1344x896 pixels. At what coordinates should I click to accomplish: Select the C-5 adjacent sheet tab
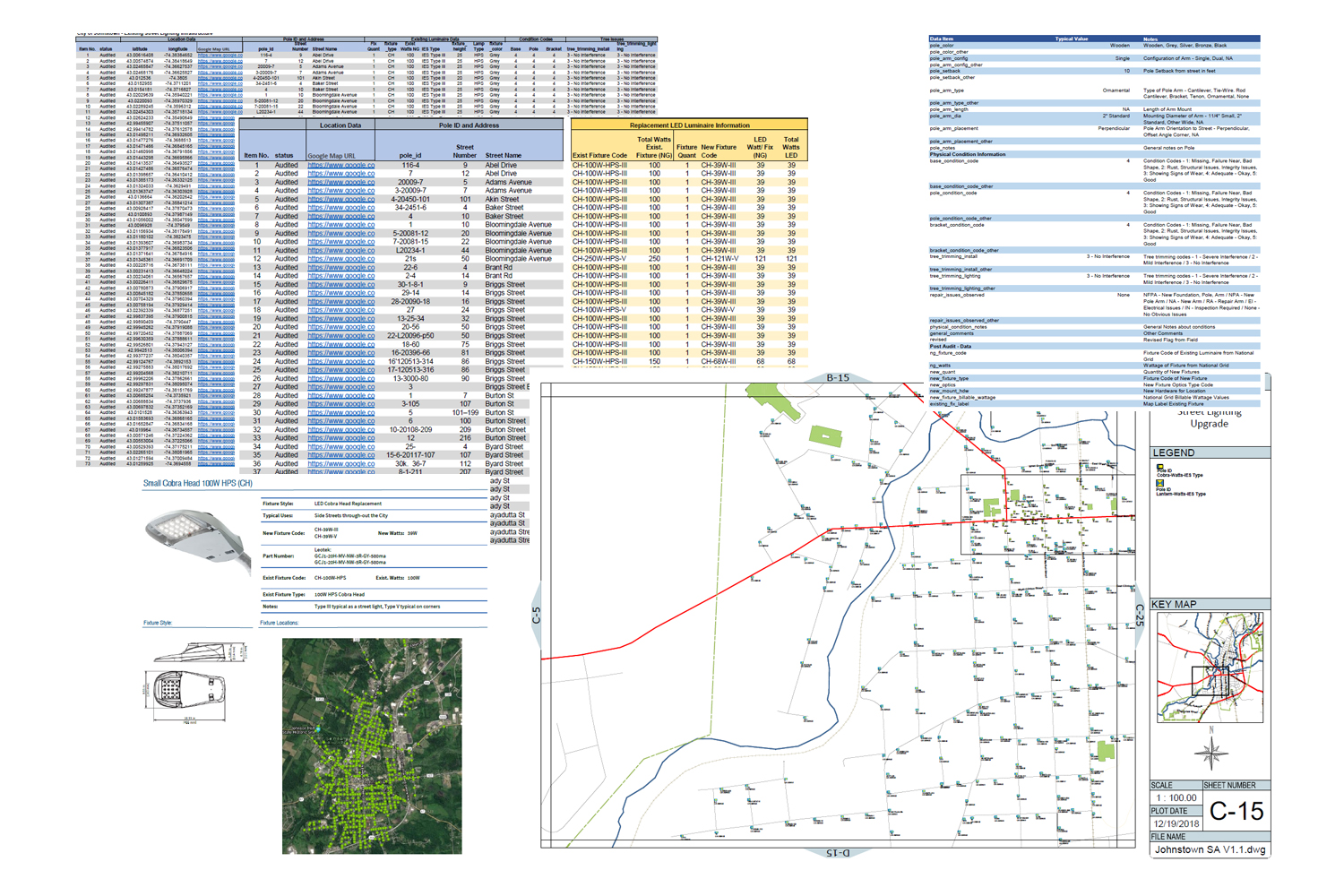click(537, 615)
